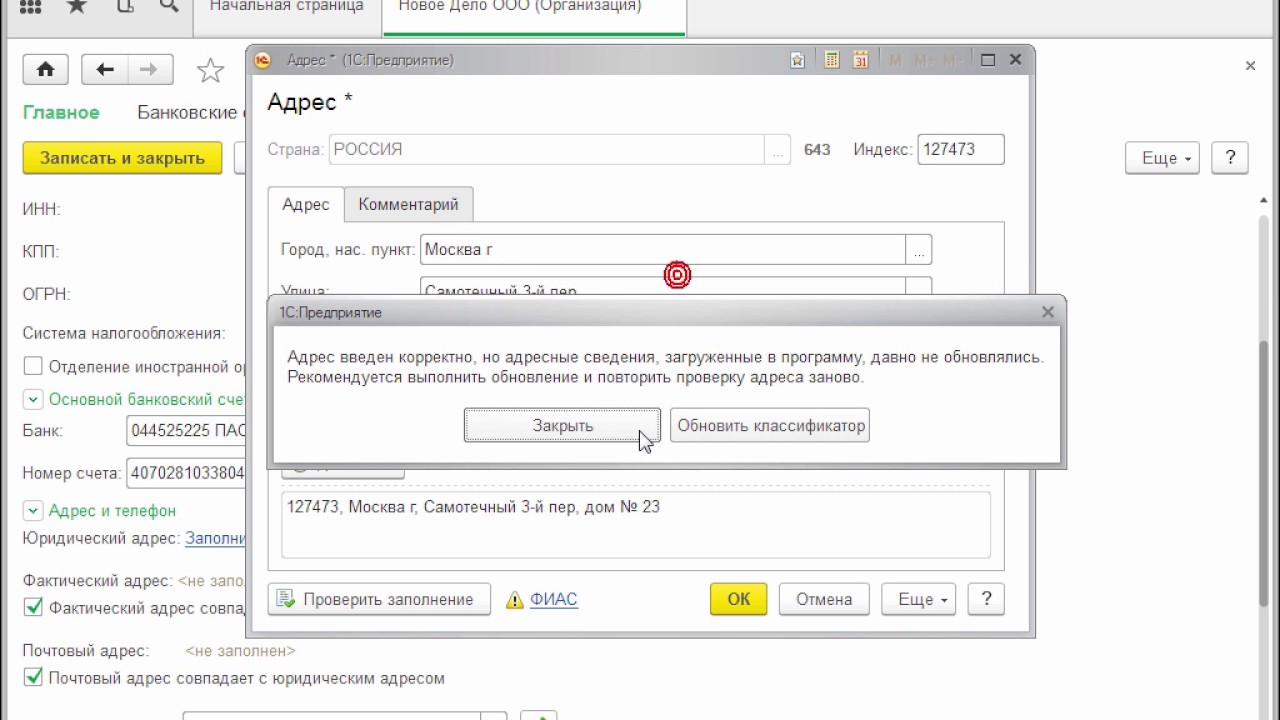1280x720 pixels.
Task: Click the country code 643 text
Action: coord(817,150)
